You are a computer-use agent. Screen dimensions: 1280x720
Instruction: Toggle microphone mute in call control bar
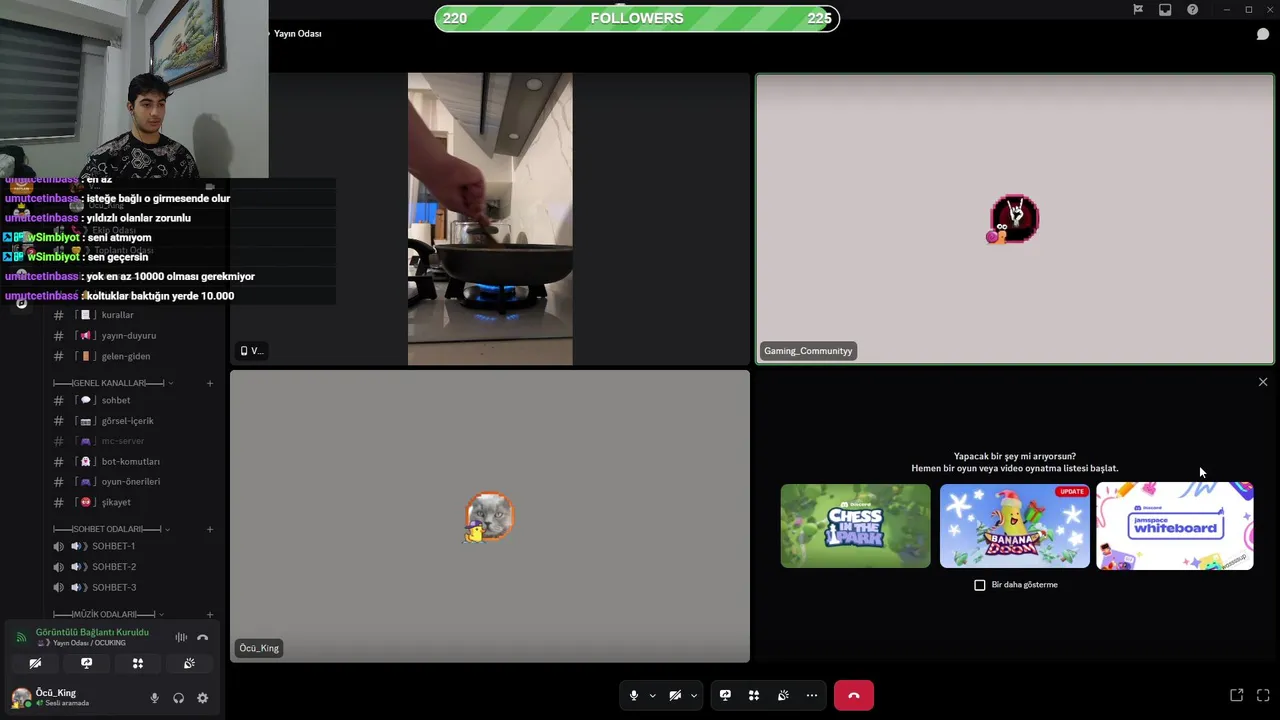coord(633,695)
